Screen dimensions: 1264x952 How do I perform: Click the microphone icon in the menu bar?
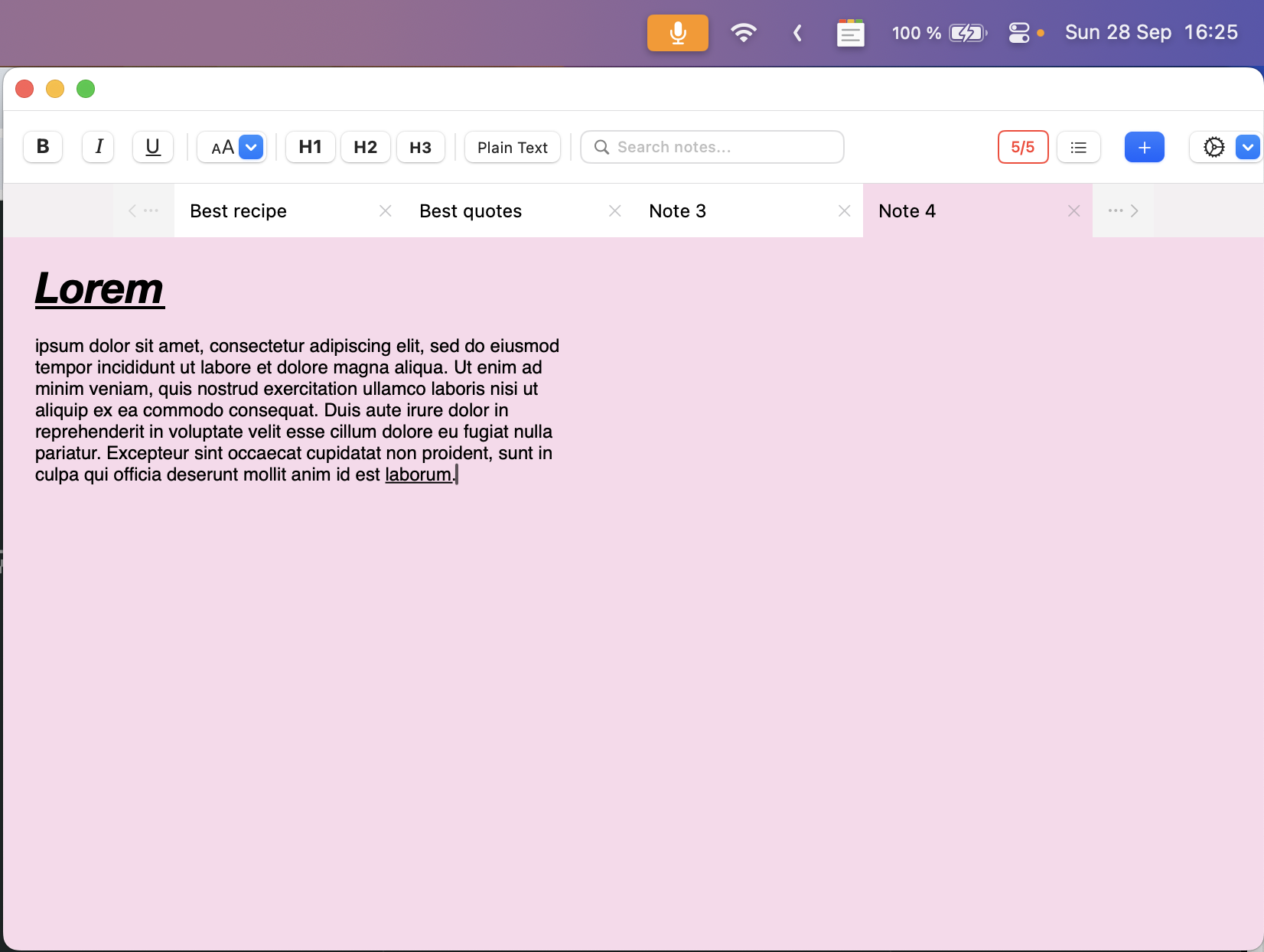click(x=676, y=33)
